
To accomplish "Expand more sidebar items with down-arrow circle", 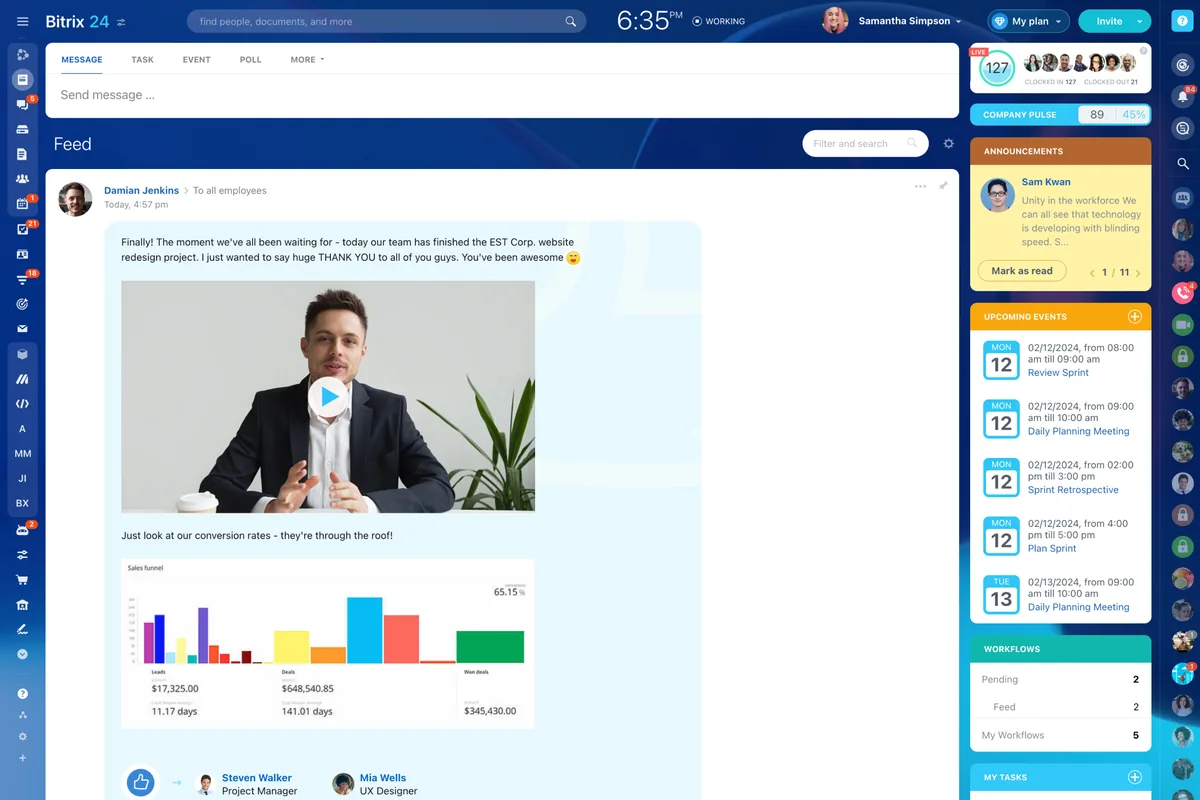I will (x=22, y=655).
